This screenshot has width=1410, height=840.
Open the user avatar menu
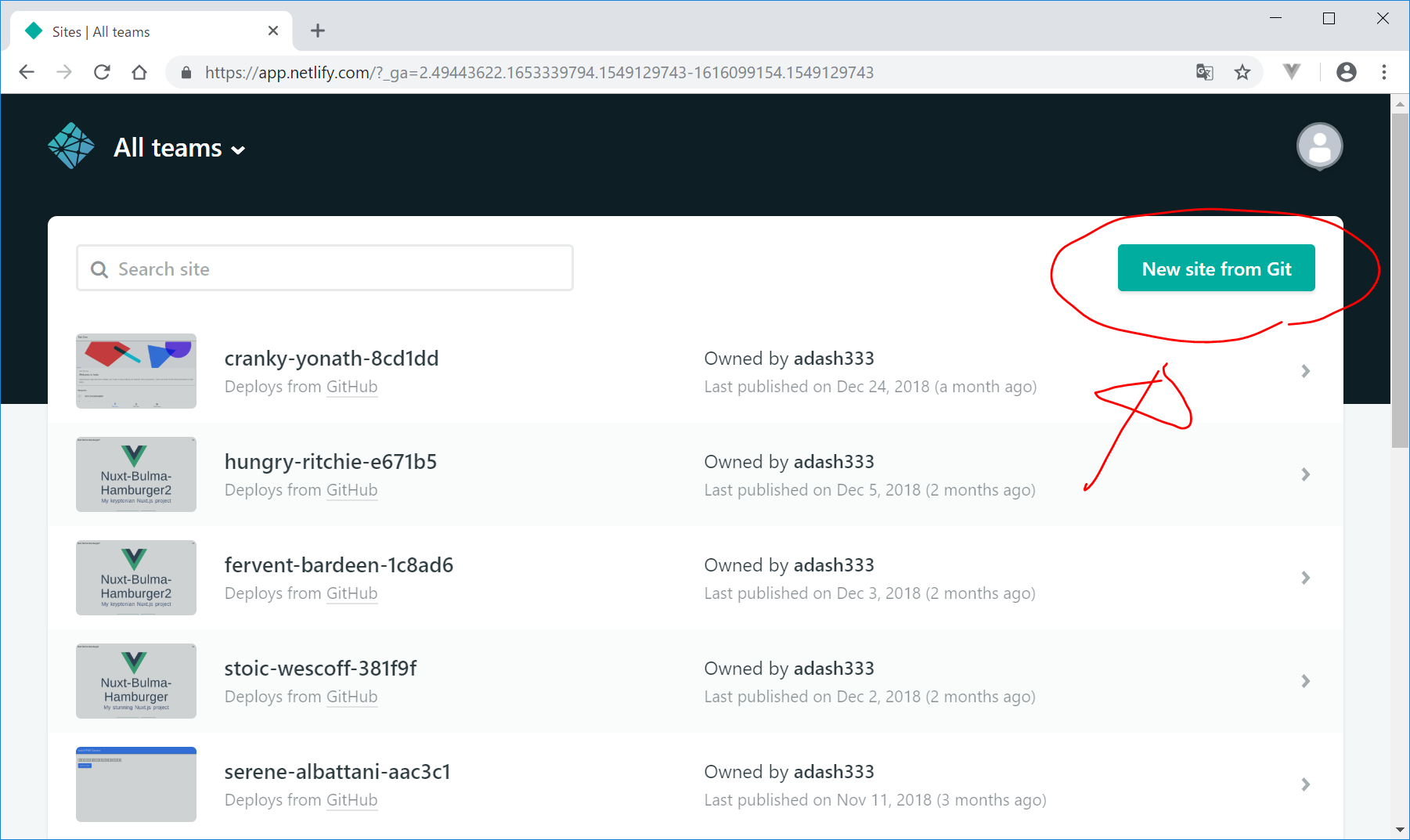(x=1319, y=146)
